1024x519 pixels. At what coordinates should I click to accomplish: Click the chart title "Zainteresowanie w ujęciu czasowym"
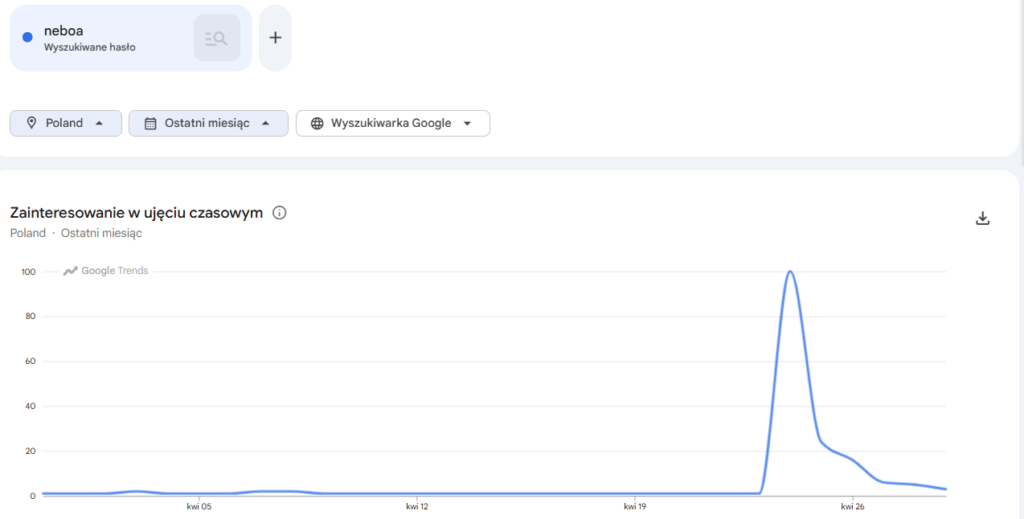pyautogui.click(x=136, y=212)
